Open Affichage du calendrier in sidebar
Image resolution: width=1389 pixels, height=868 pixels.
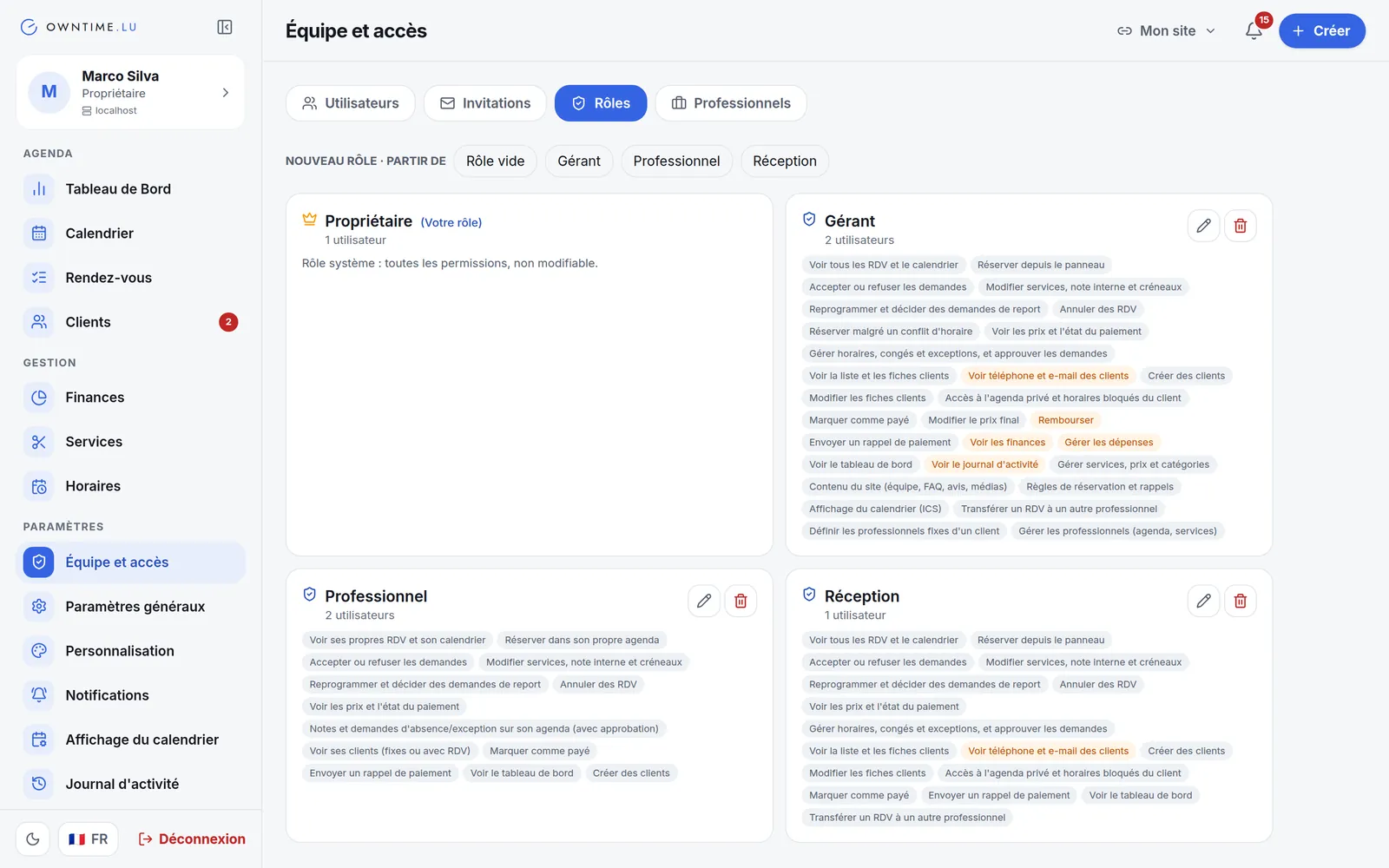(x=130, y=740)
